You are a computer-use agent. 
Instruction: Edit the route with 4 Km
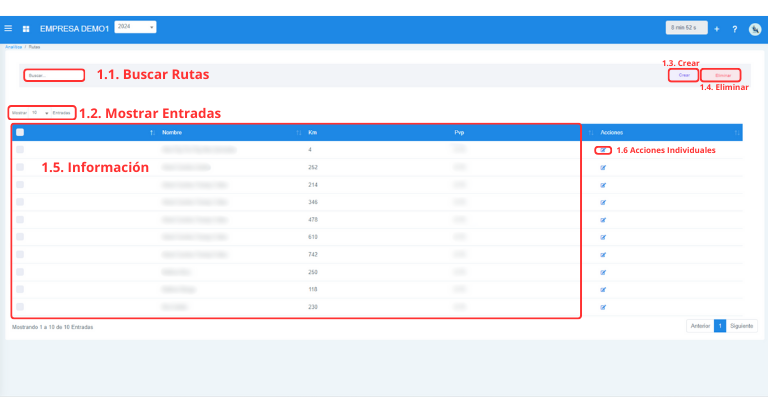(603, 150)
